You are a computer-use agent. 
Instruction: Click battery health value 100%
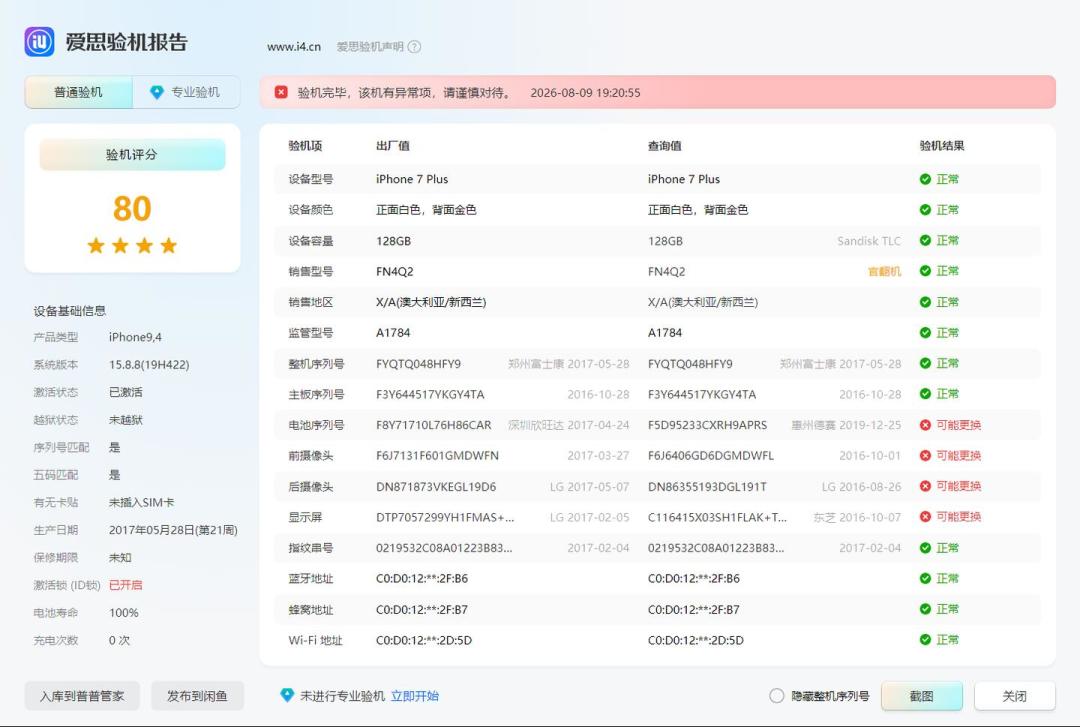click(123, 613)
